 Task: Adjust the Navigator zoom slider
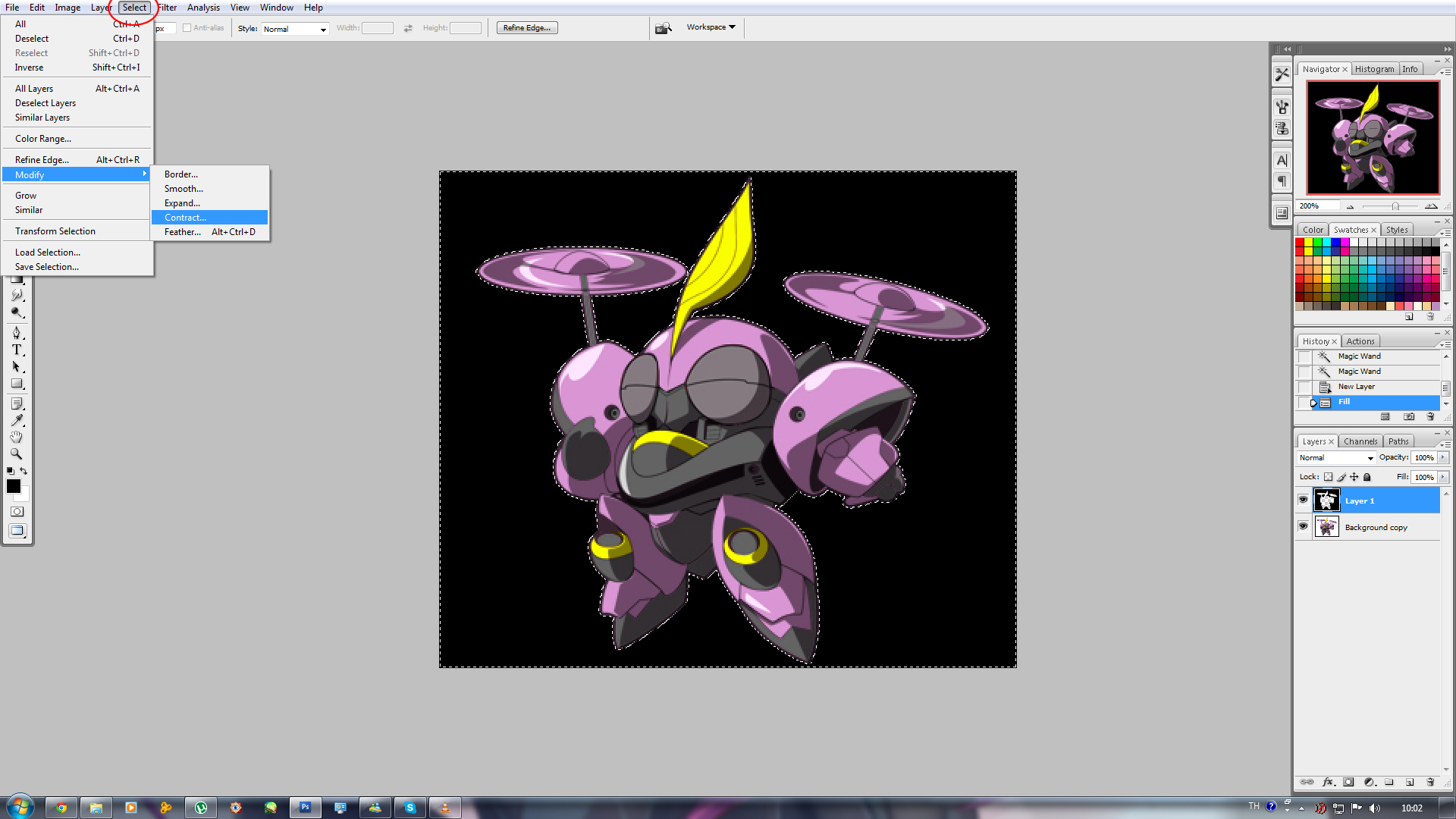pos(1395,206)
